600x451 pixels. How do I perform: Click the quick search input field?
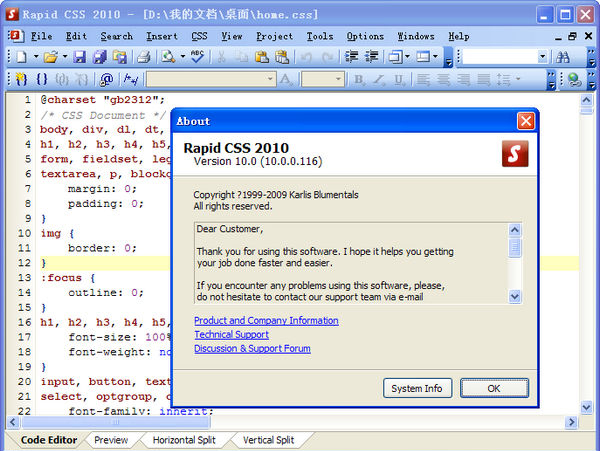pos(500,57)
